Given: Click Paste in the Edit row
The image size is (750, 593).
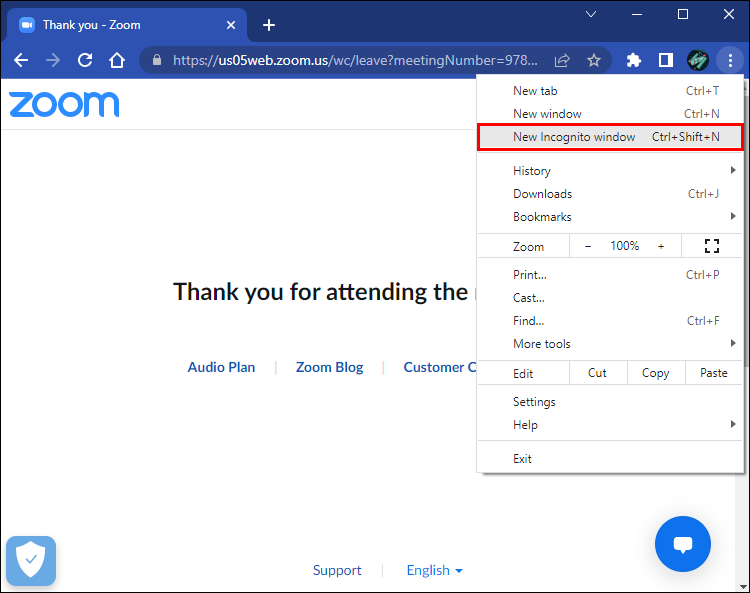Looking at the screenshot, I should pyautogui.click(x=714, y=373).
